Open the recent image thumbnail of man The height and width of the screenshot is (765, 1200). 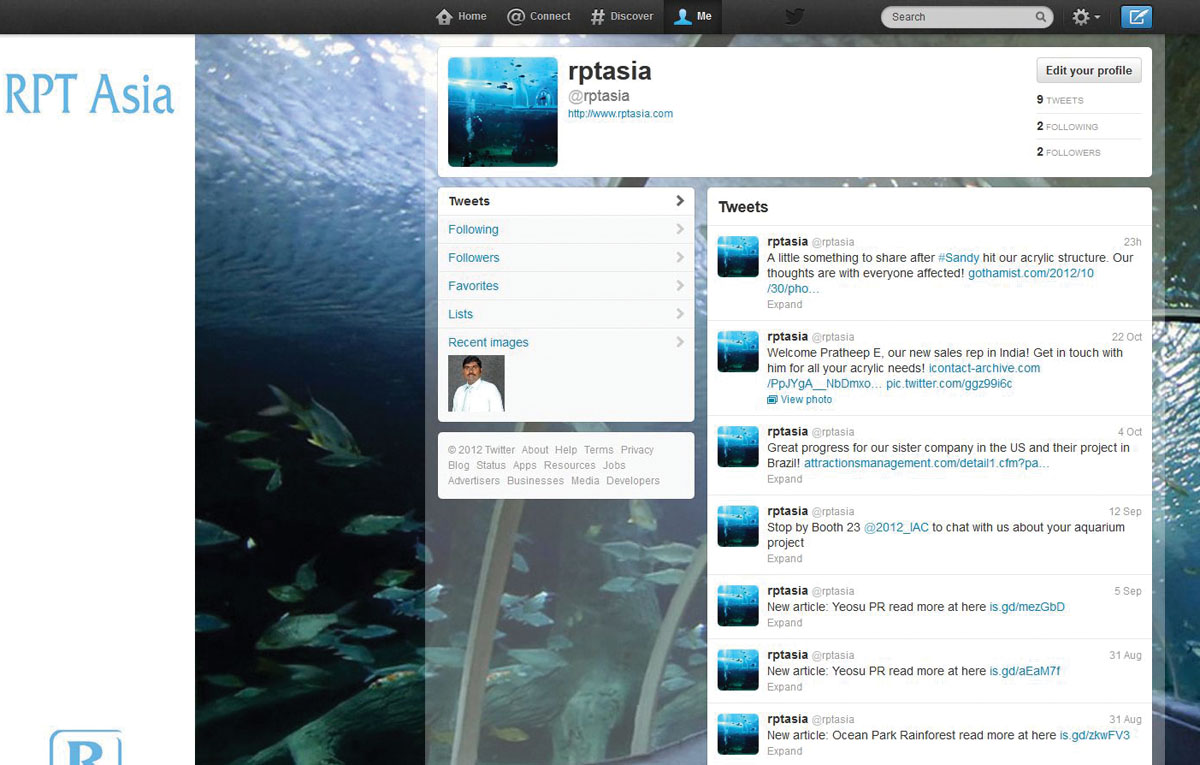[x=476, y=384]
